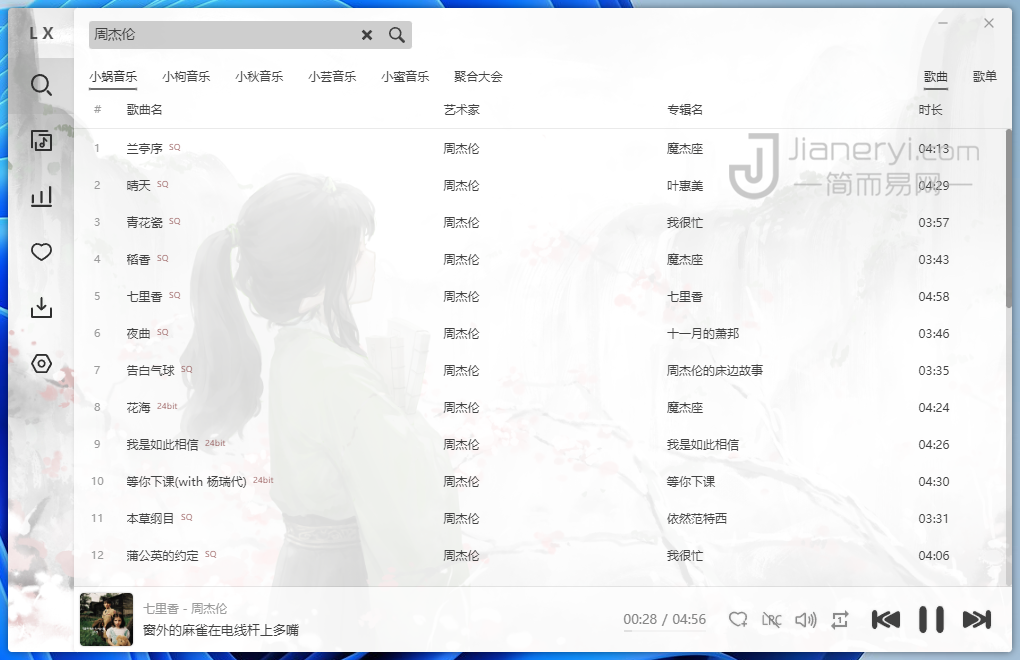Select song 本草纲目 in the list
This screenshot has height=660, width=1020.
pos(150,519)
